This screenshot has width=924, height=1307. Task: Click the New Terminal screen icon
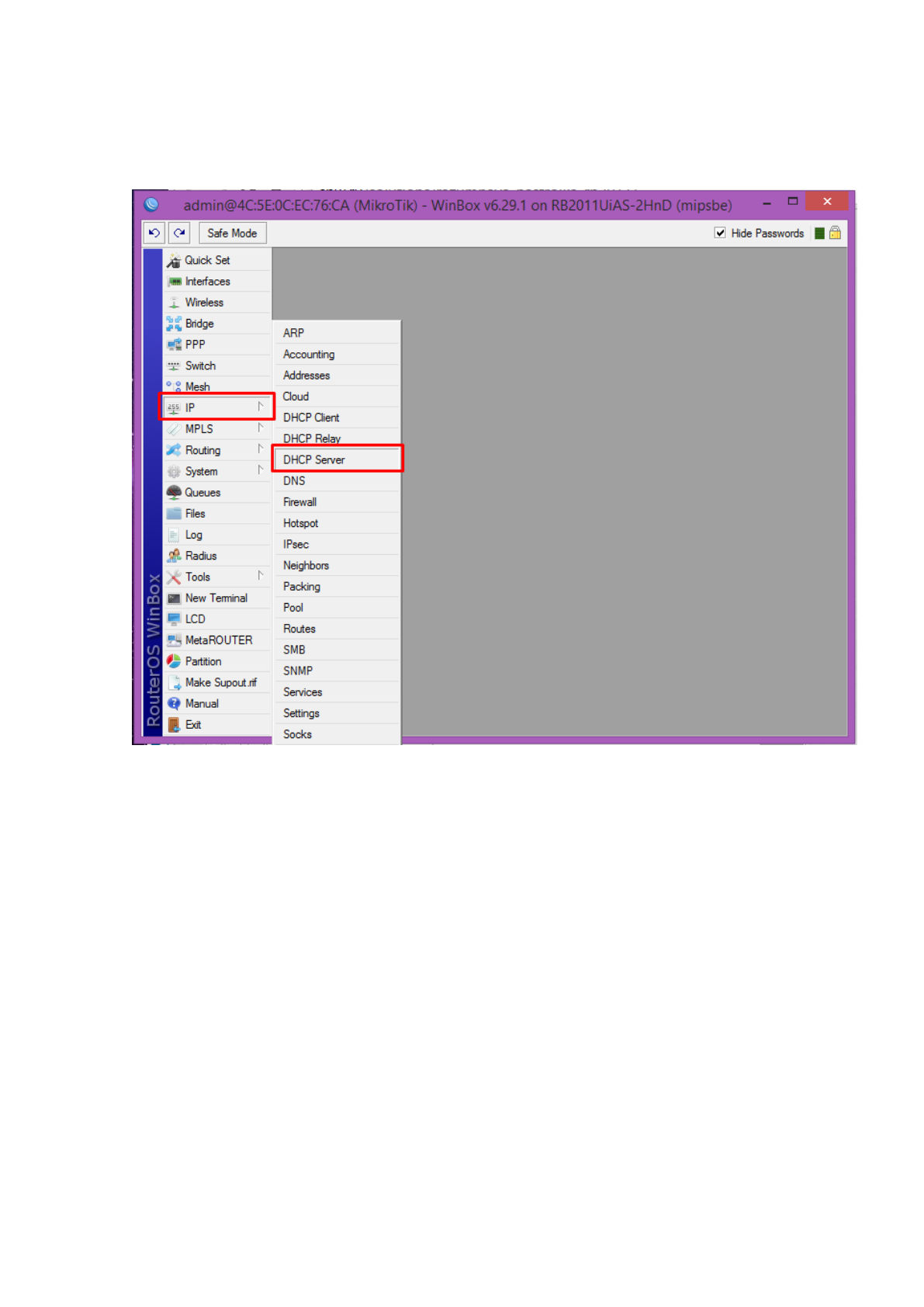point(174,598)
